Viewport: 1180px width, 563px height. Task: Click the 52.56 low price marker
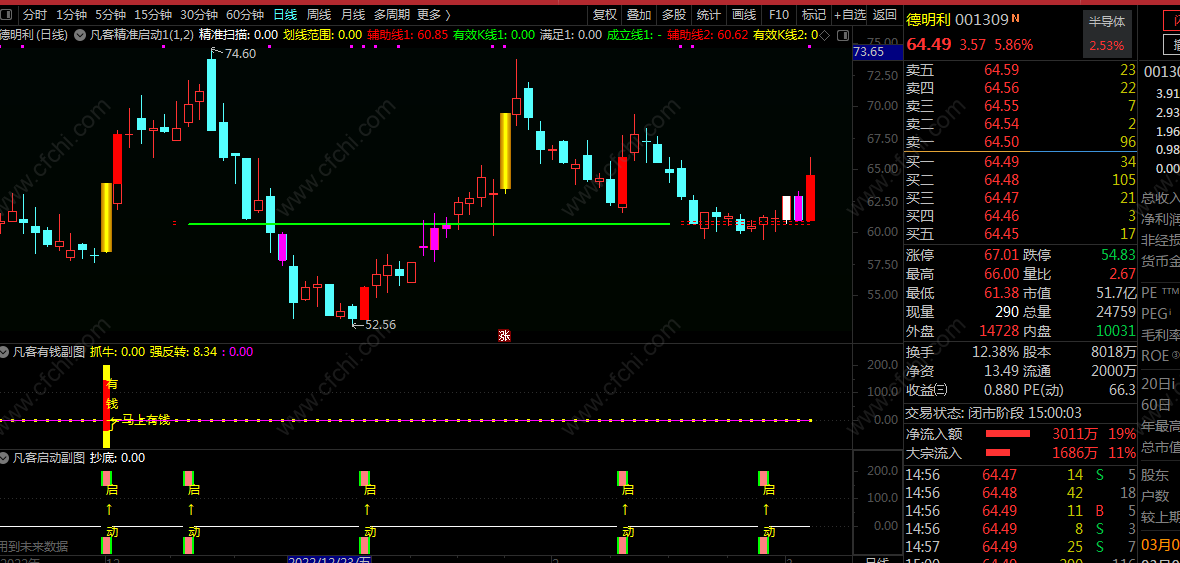pyautogui.click(x=380, y=324)
